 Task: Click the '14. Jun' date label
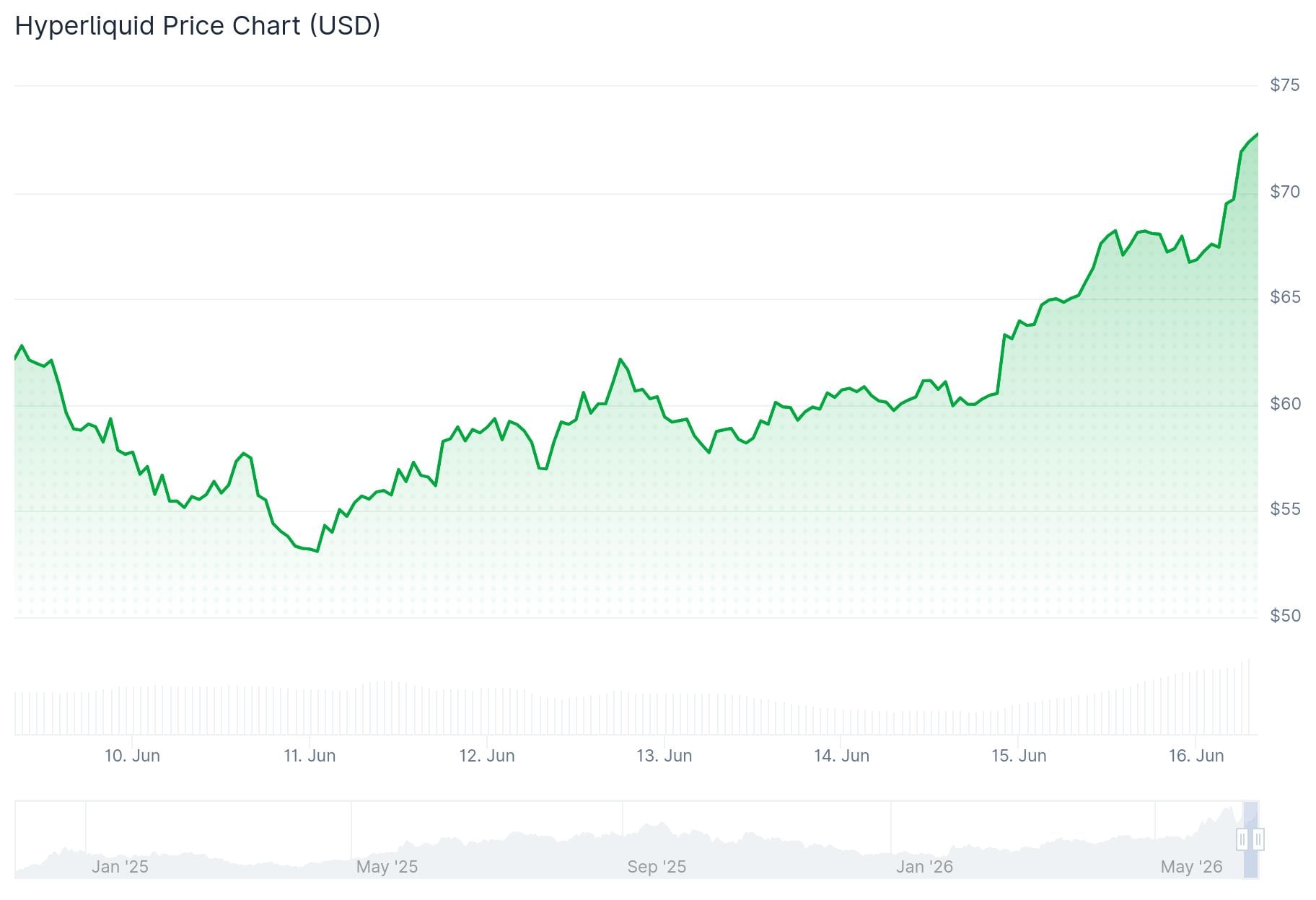click(x=841, y=756)
